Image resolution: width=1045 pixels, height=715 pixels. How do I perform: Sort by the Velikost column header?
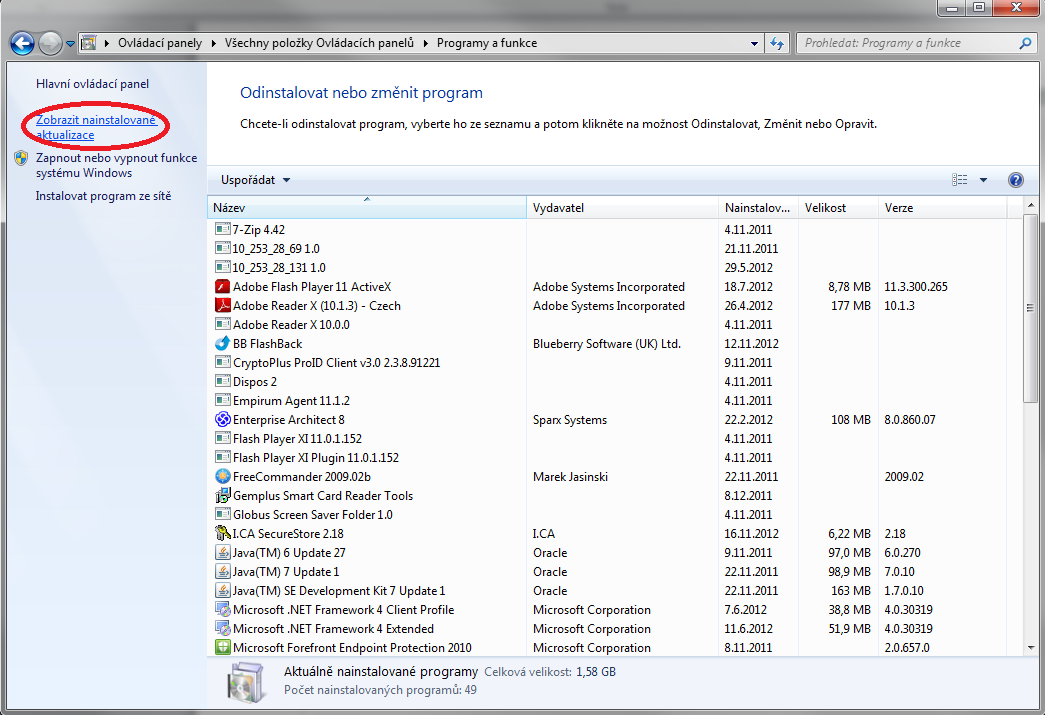[x=838, y=208]
